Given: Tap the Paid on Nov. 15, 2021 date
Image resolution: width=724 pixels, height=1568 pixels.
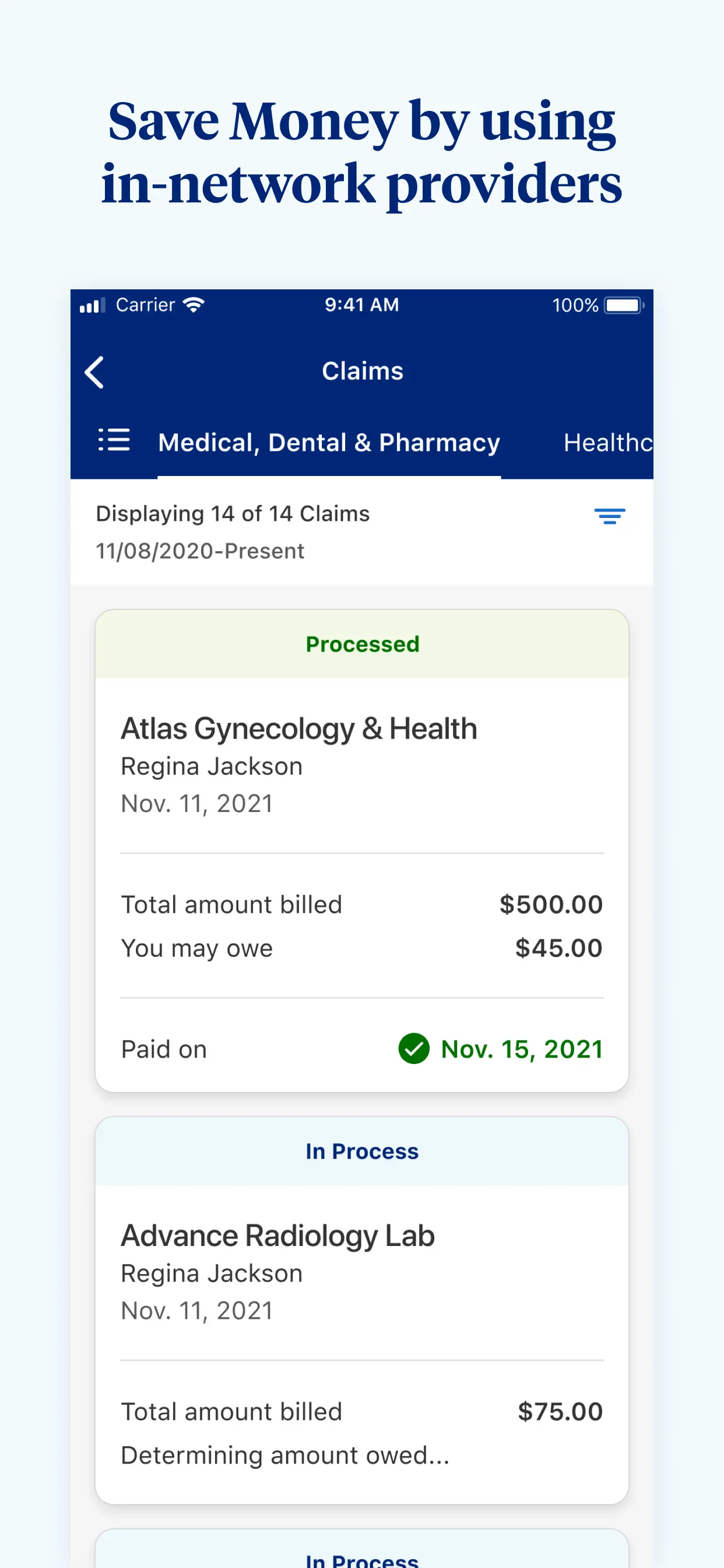Looking at the screenshot, I should pyautogui.click(x=521, y=1049).
